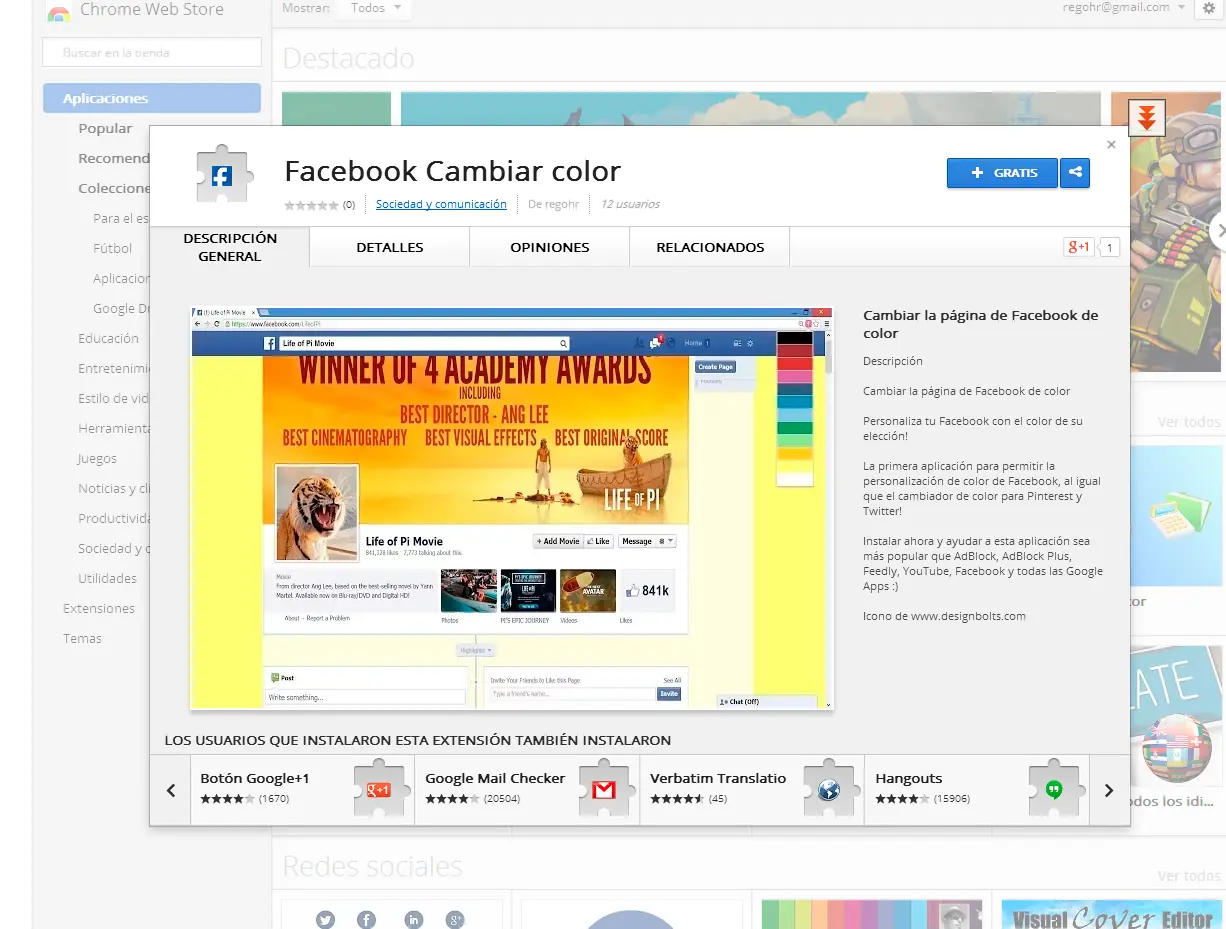Click the Hangouts extension title
This screenshot has width=1226, height=929.
pos(909,778)
